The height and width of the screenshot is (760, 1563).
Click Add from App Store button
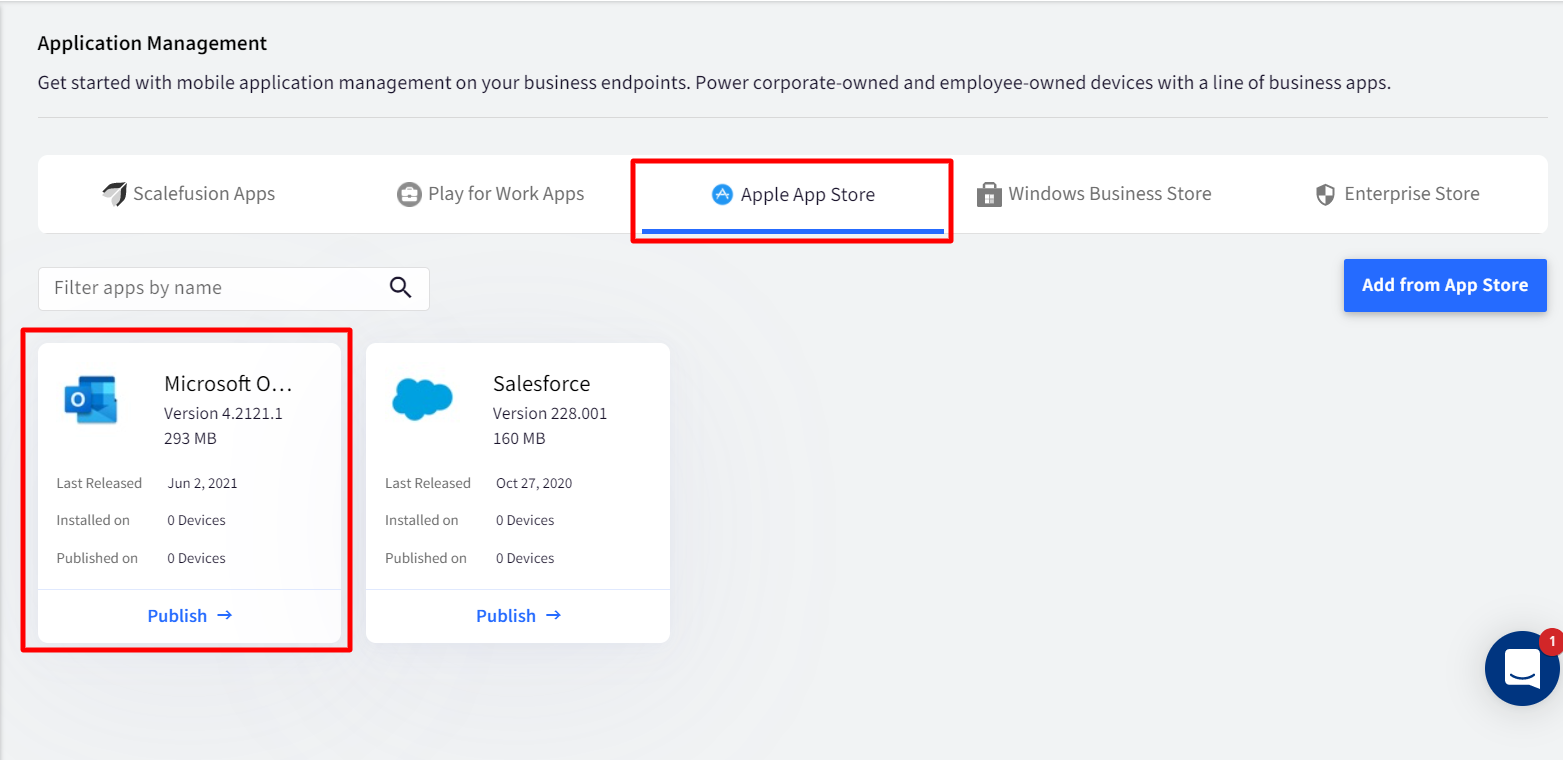[1445, 285]
